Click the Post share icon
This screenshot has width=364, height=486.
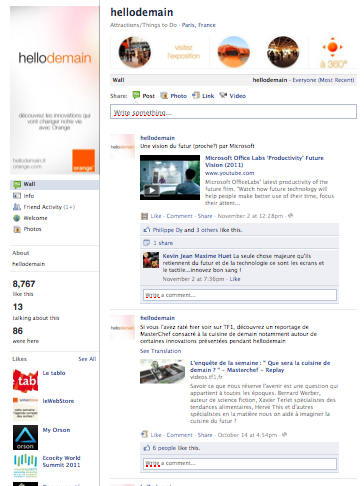pos(136,95)
